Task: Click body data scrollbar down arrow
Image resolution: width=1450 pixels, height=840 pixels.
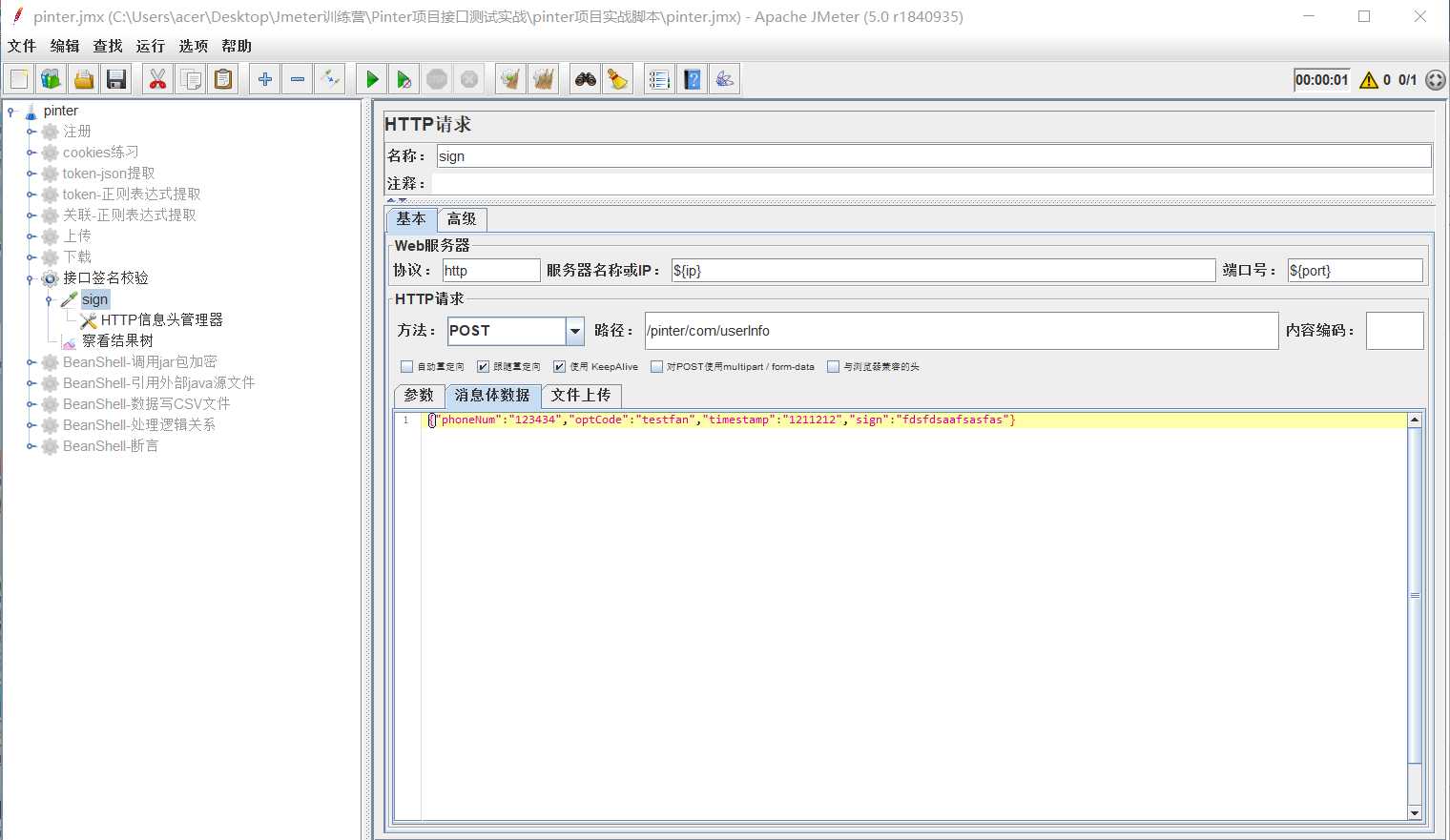Action: [x=1415, y=813]
